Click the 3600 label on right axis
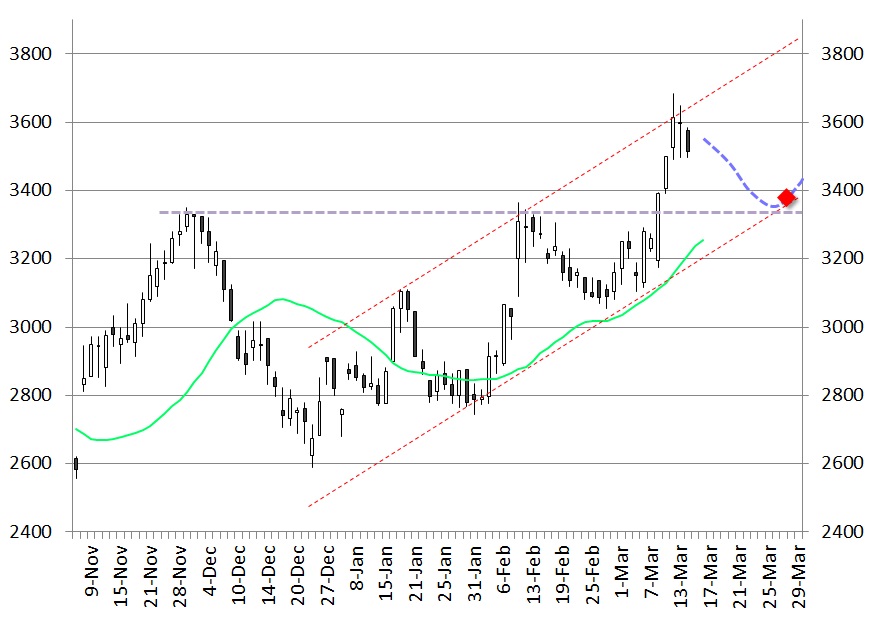The height and width of the screenshot is (625, 882). pyautogui.click(x=842, y=122)
